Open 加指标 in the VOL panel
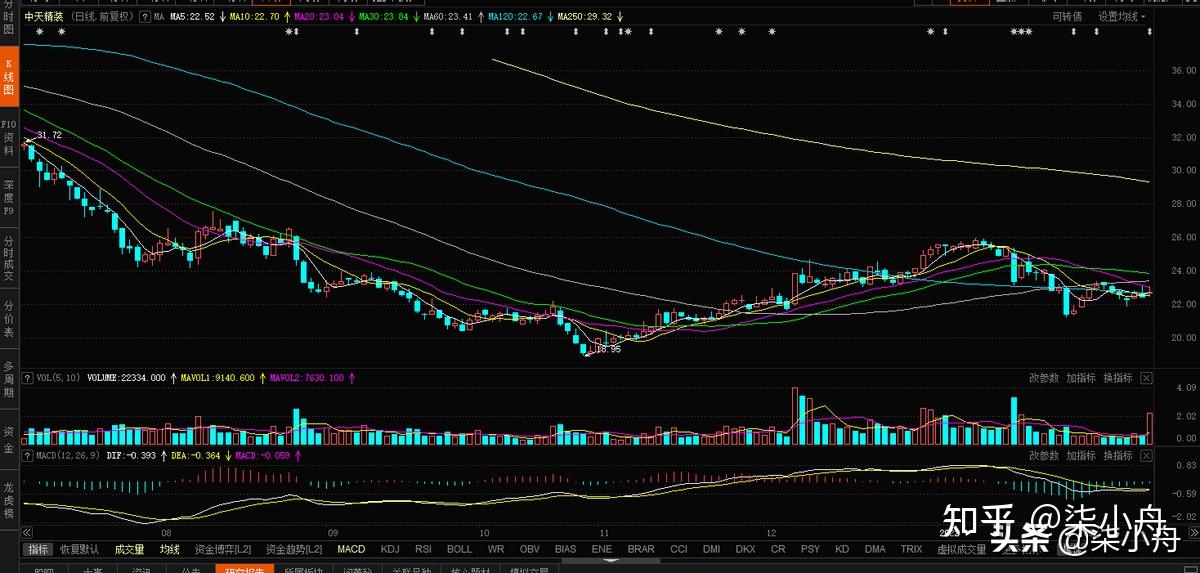1200x573 pixels. [1082, 378]
